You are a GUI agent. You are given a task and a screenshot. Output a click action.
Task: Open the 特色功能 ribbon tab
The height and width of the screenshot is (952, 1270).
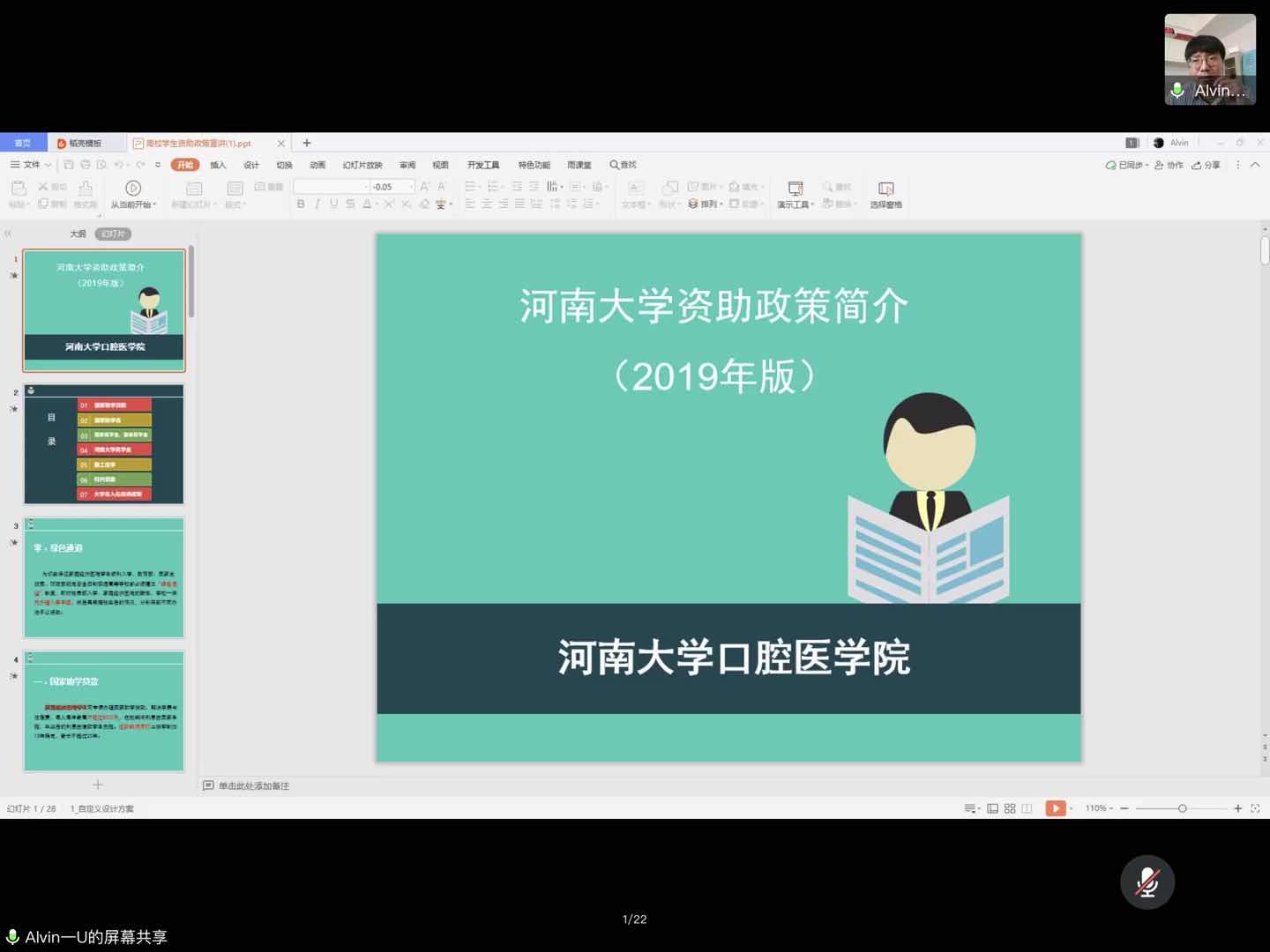(534, 165)
